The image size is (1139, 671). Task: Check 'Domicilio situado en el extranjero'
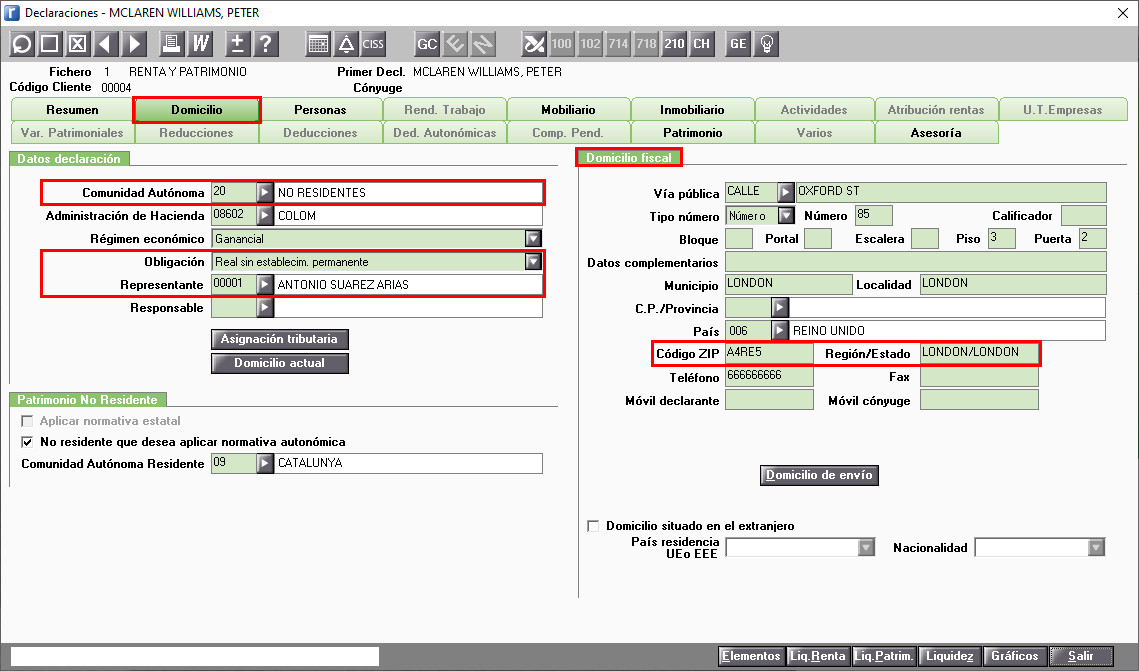click(593, 526)
